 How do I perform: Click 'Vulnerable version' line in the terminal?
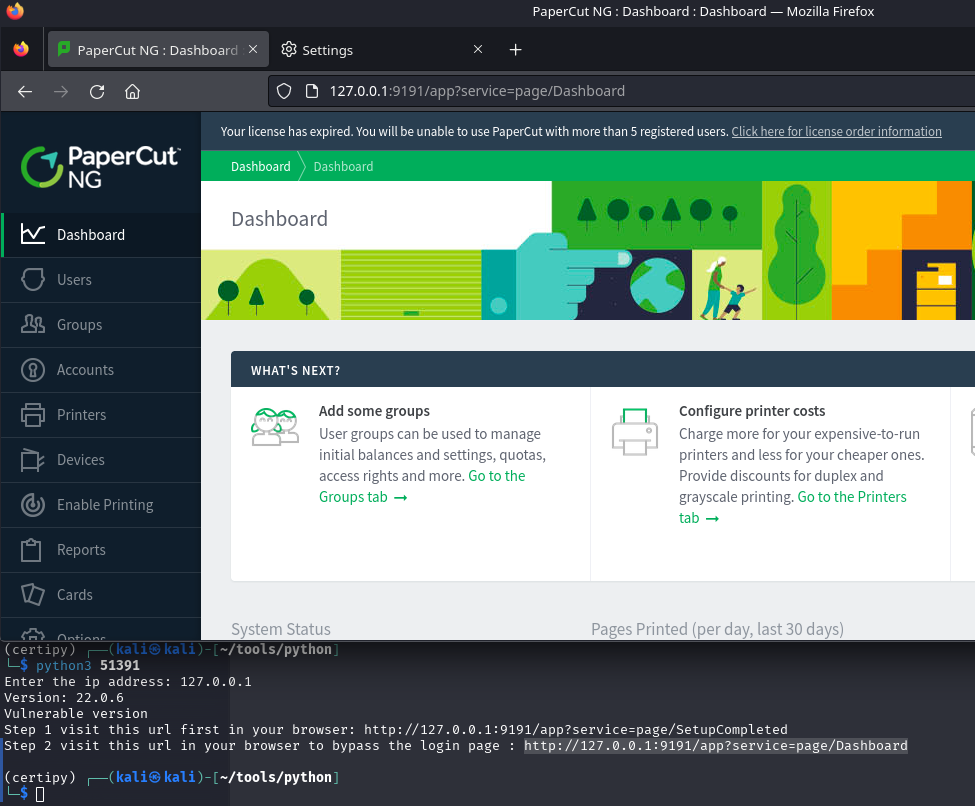[76, 713]
